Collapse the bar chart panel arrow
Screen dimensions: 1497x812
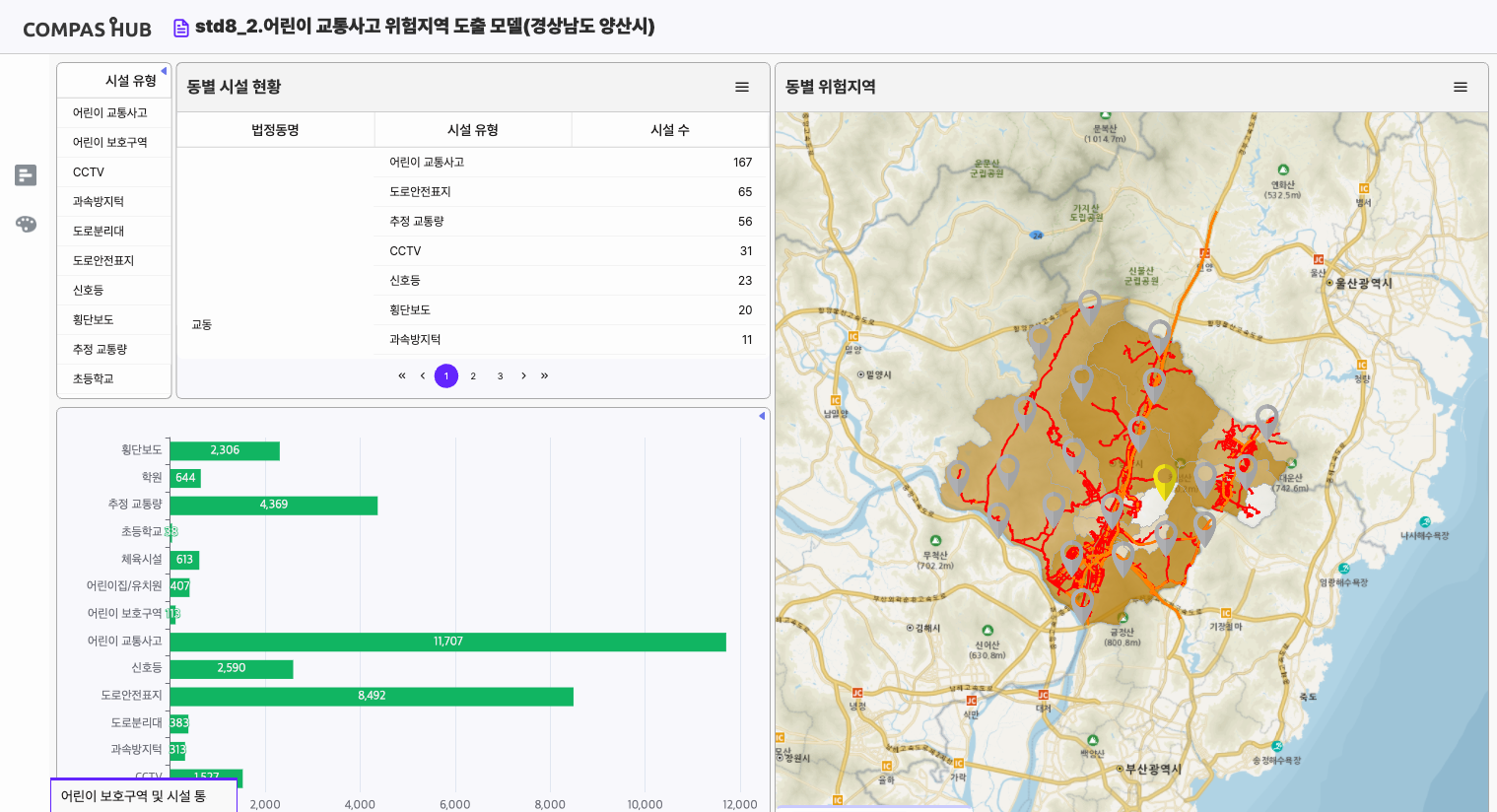[762, 416]
